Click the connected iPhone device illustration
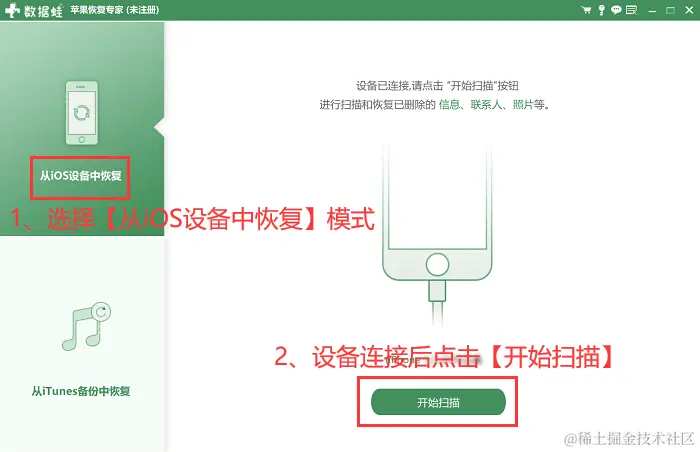The image size is (700, 452). [437, 213]
